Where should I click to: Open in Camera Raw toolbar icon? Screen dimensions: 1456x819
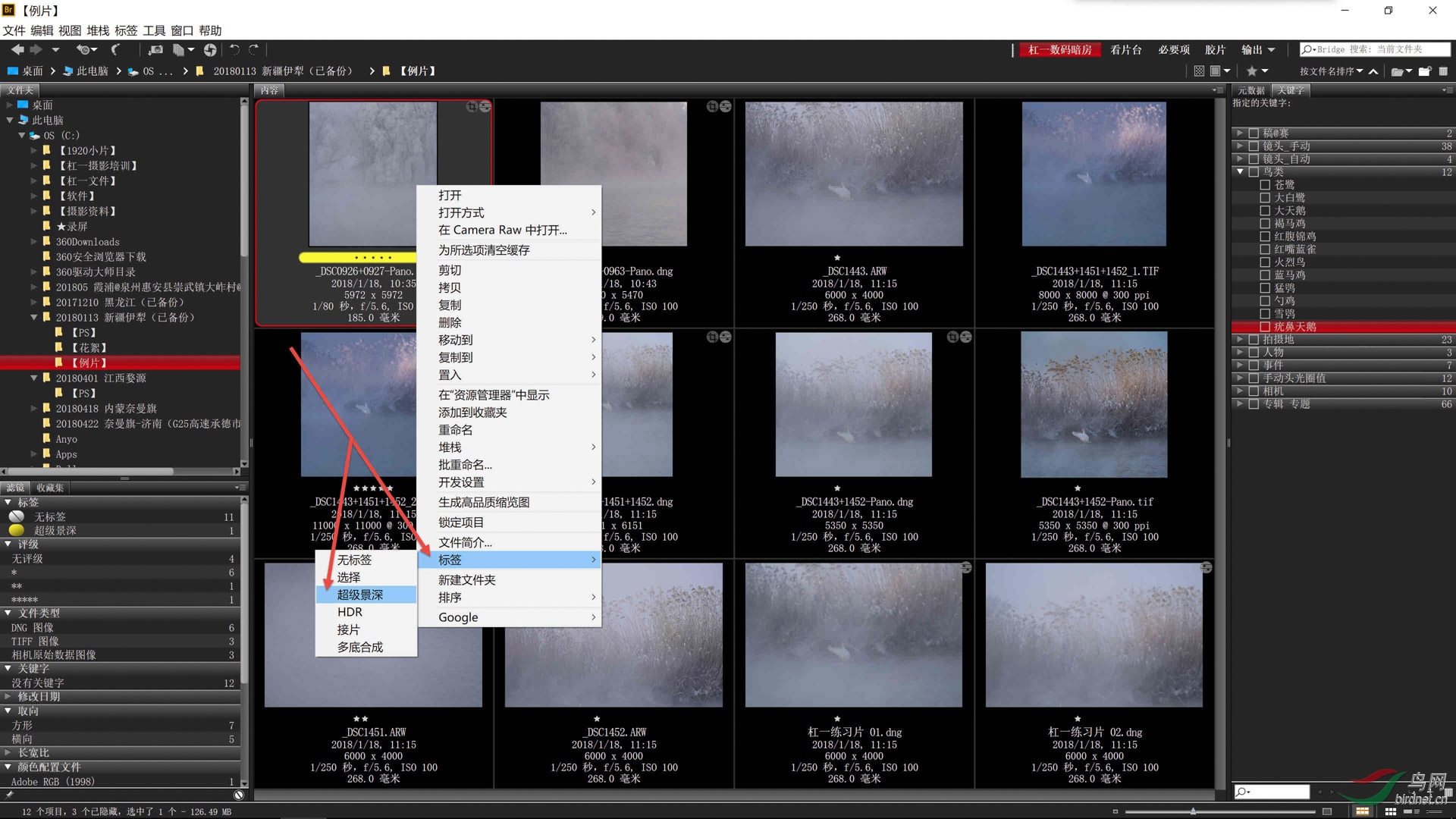[210, 50]
